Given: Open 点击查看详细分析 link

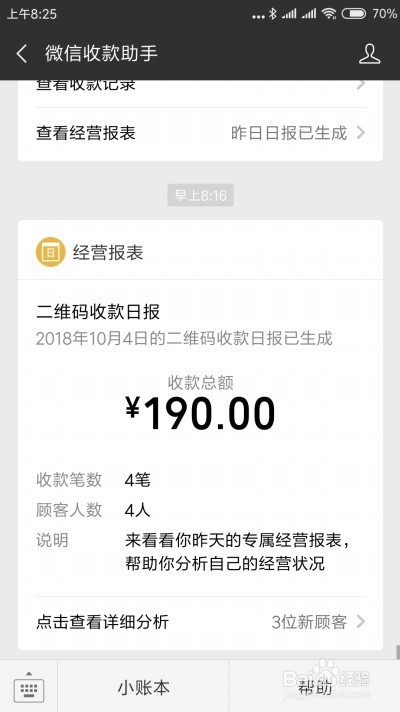Looking at the screenshot, I should coord(200,622).
